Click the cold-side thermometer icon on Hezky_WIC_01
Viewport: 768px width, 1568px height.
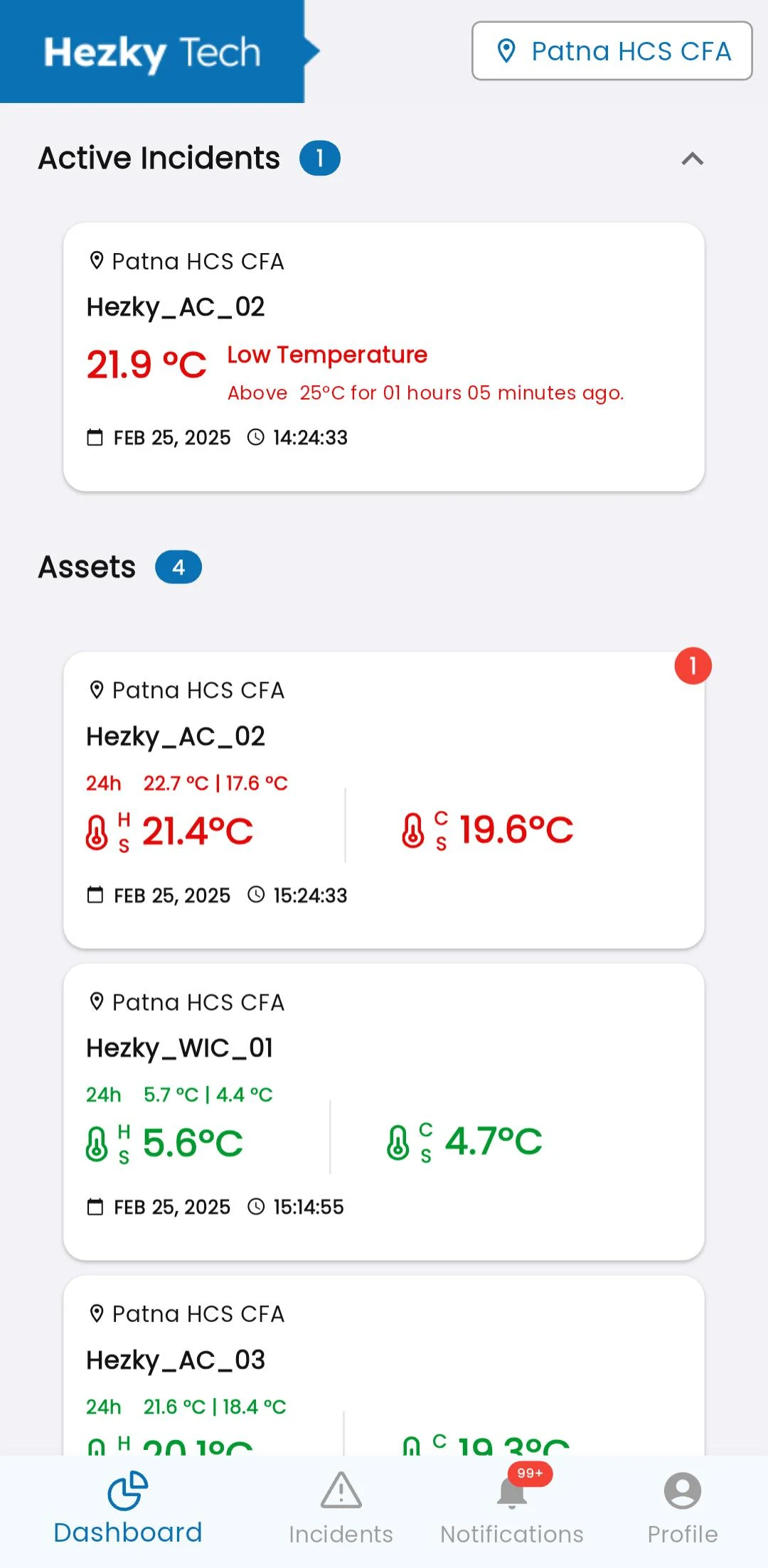(398, 1142)
